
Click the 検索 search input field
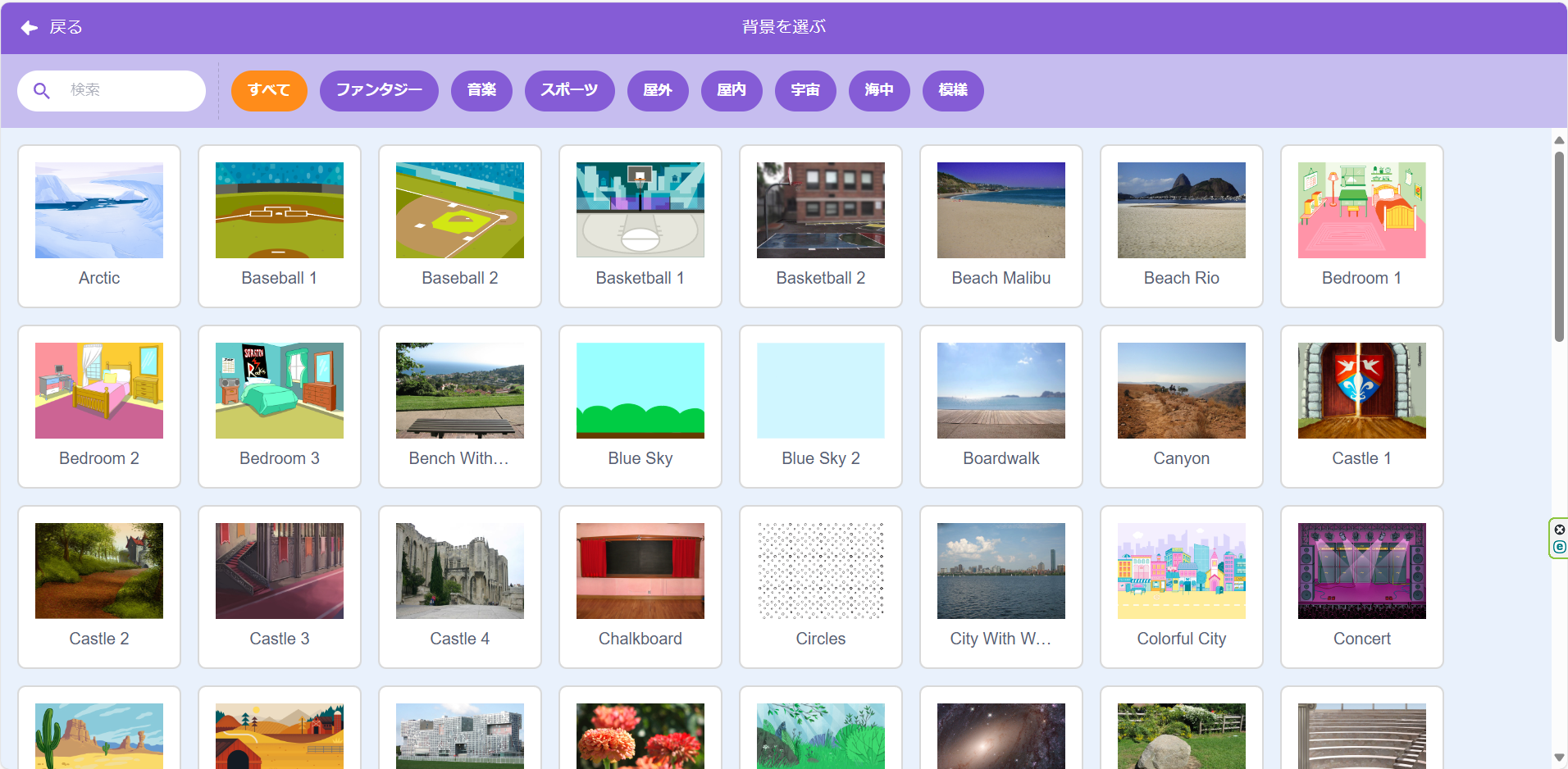pos(131,90)
